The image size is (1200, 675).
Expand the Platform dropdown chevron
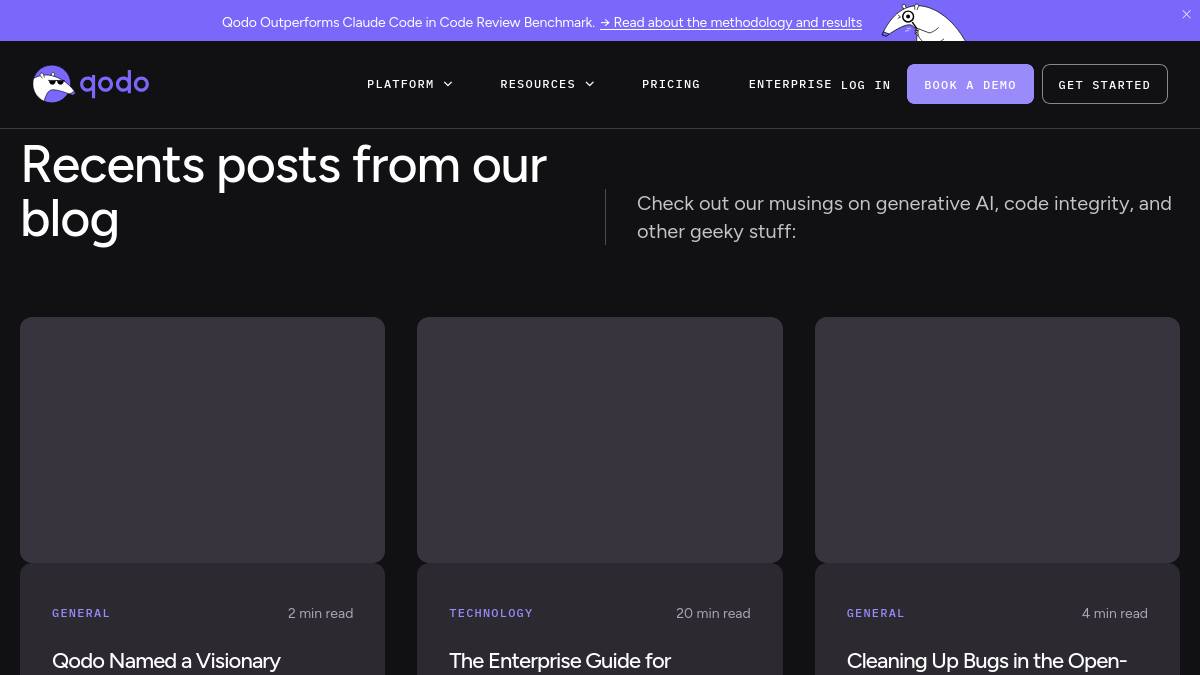(x=448, y=84)
